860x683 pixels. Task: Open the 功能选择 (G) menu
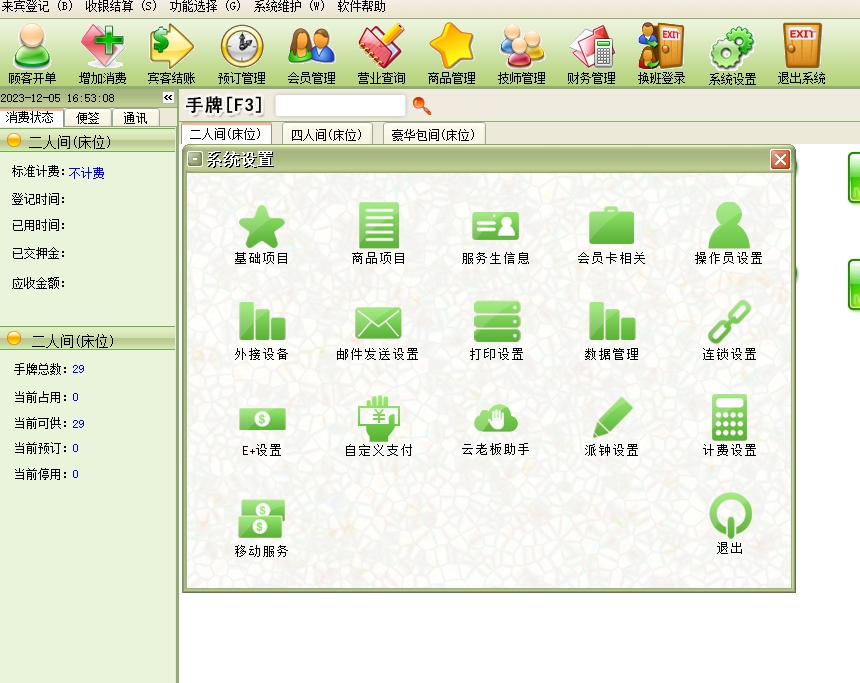(x=205, y=7)
